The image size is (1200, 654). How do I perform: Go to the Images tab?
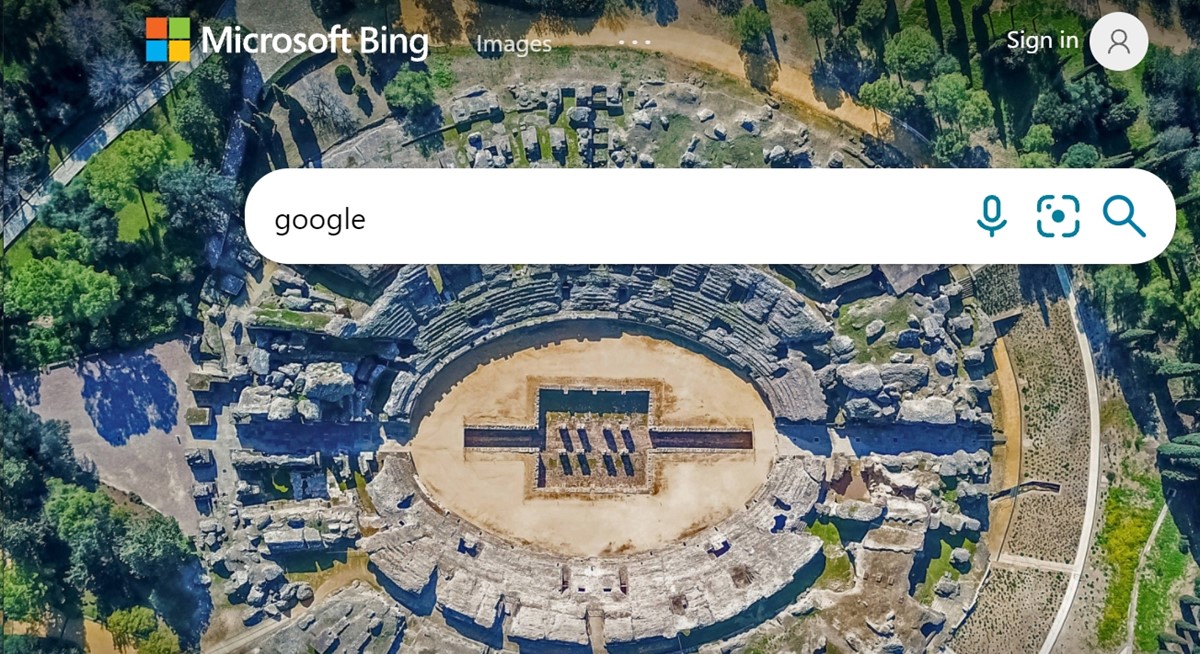514,44
